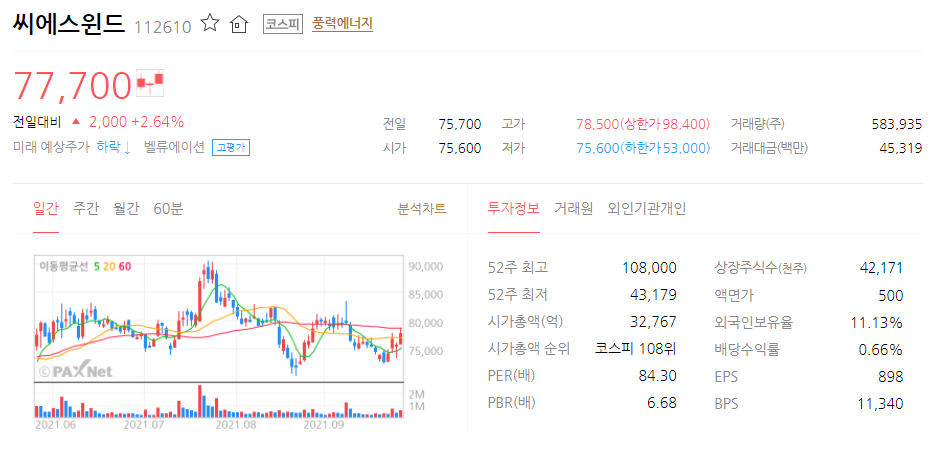
Task: Click the 씨에스윈드 stock name heading
Action: (69, 24)
